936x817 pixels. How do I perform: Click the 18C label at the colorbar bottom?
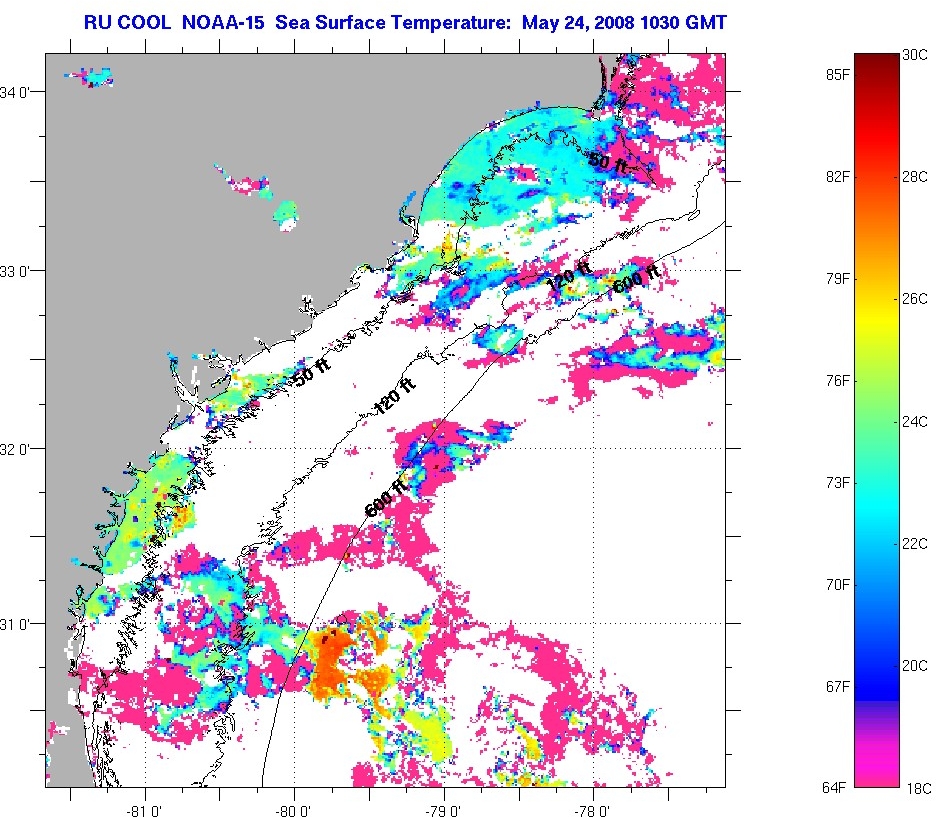click(915, 788)
